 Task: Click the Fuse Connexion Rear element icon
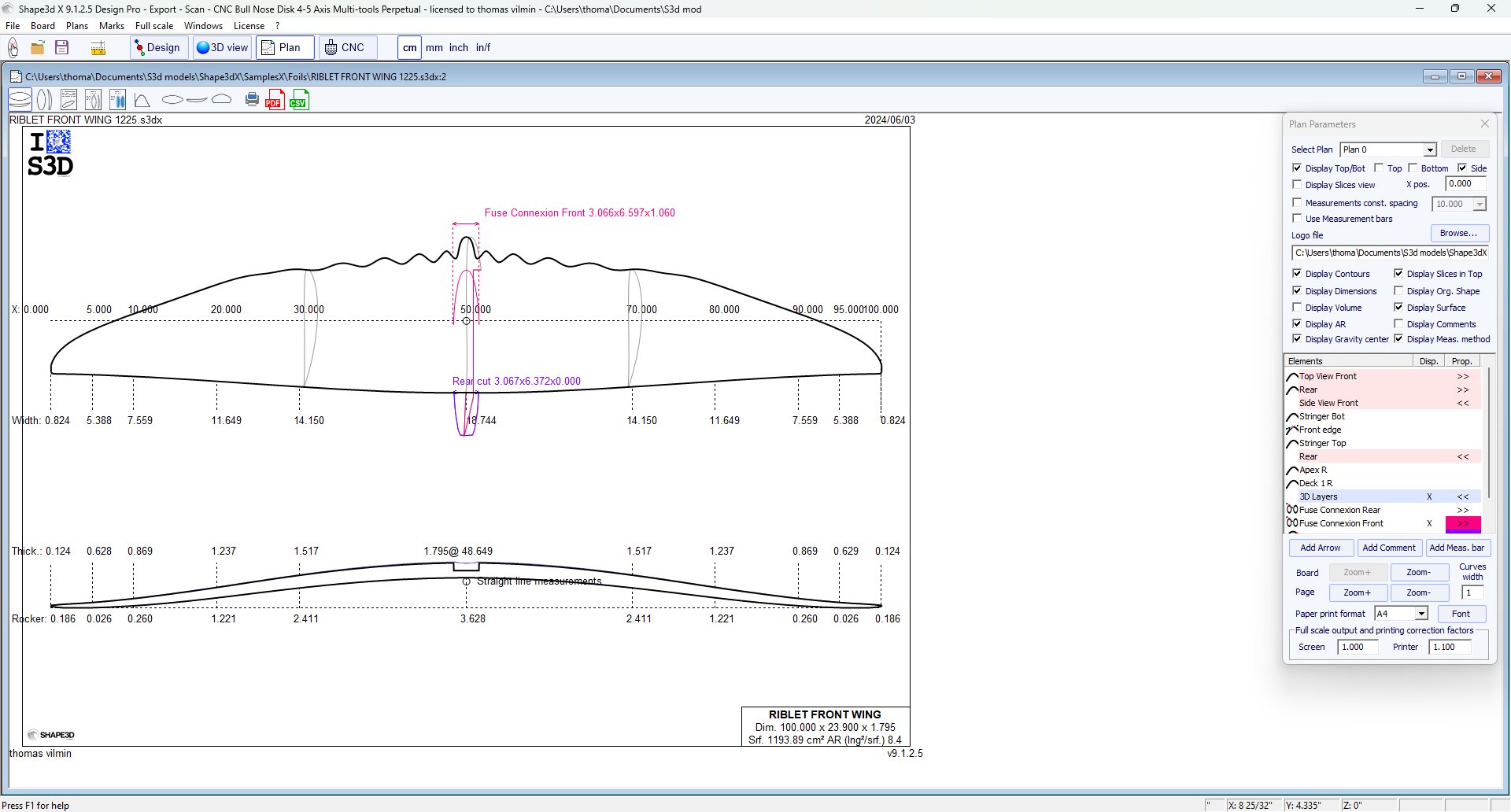pos(1292,510)
